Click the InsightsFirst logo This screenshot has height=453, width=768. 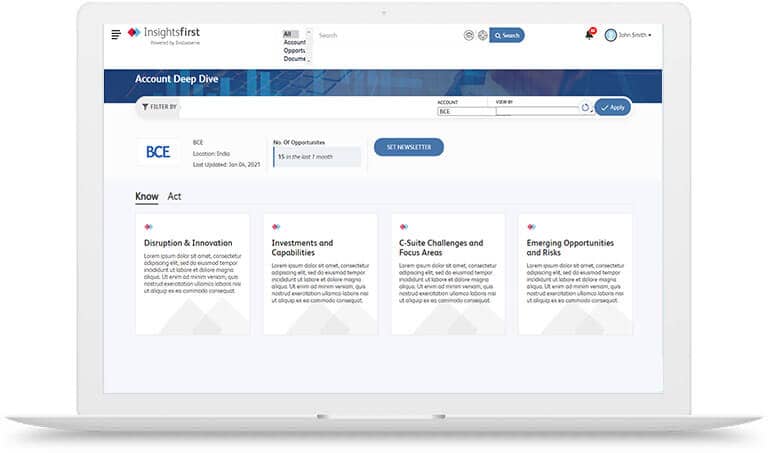tap(164, 35)
